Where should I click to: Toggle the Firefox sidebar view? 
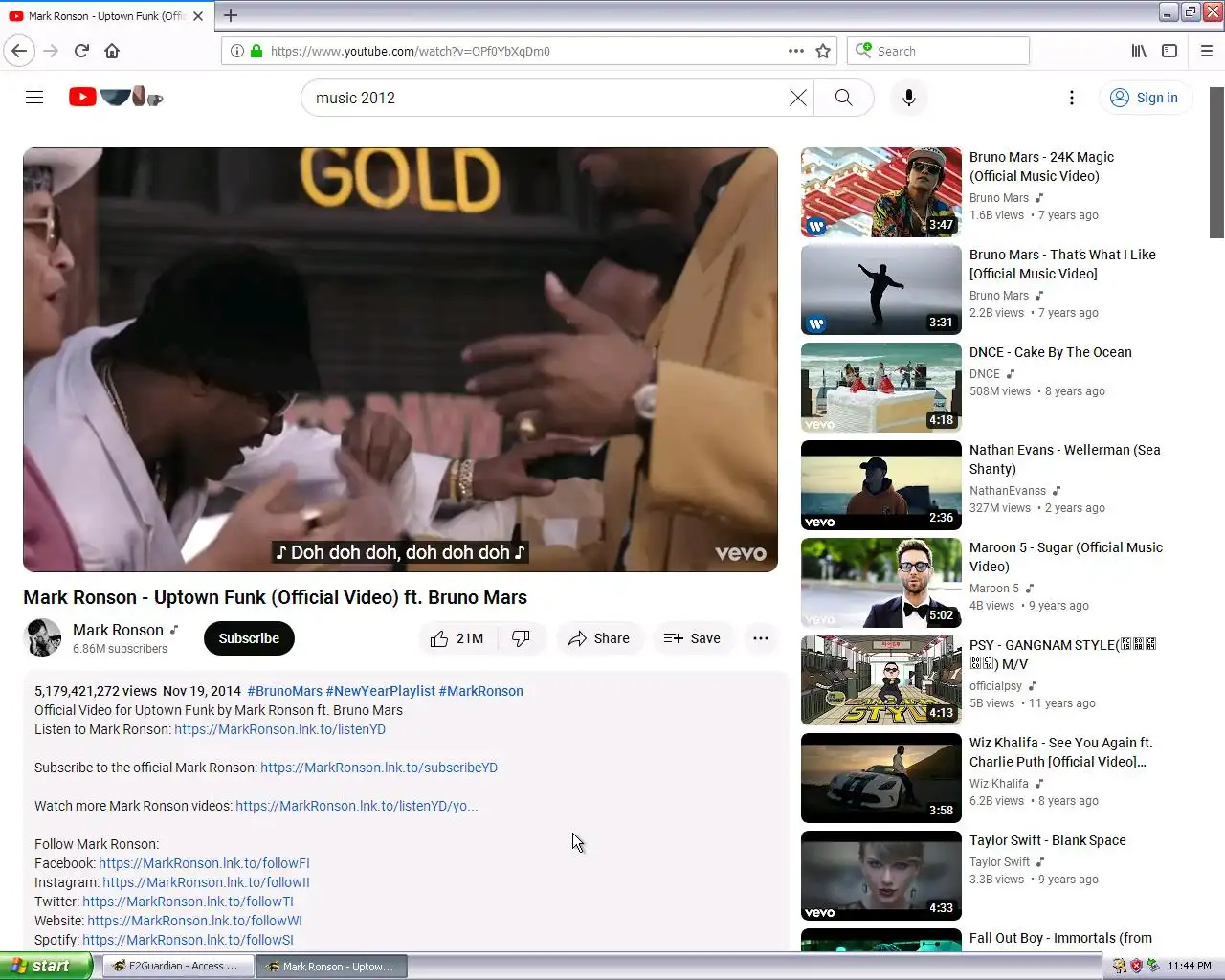click(x=1169, y=51)
